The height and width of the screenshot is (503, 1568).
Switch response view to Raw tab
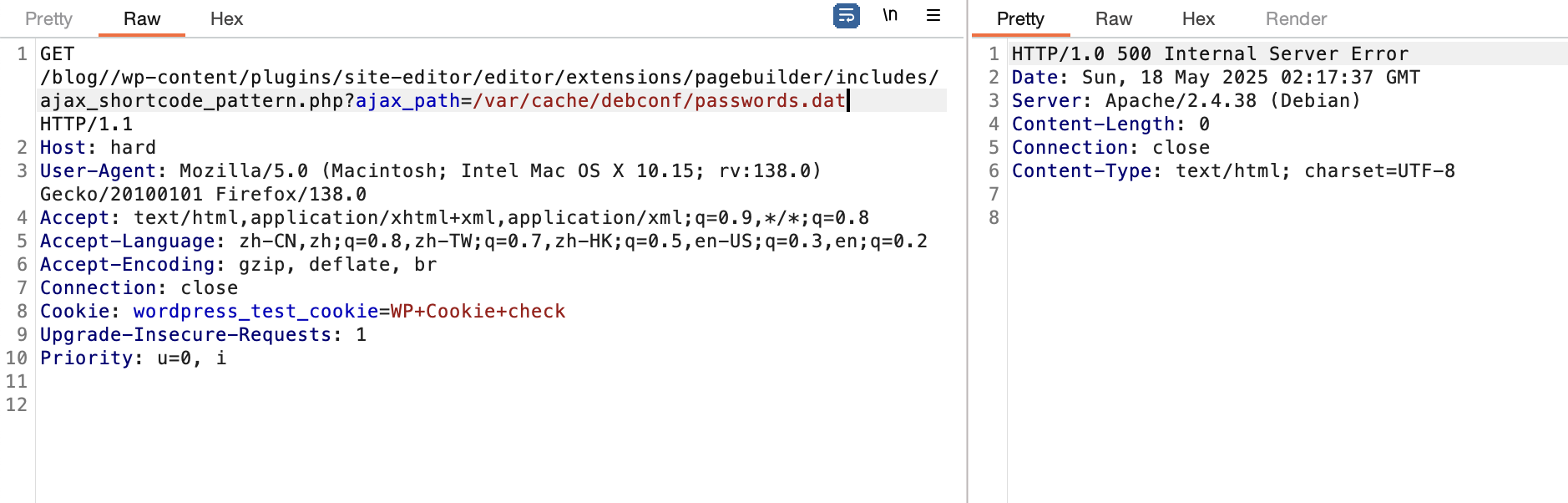(x=1114, y=18)
